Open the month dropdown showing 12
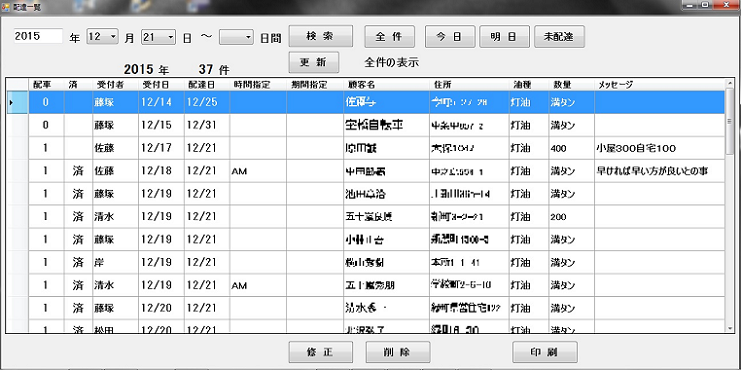This screenshot has width=741, height=370. coord(102,36)
